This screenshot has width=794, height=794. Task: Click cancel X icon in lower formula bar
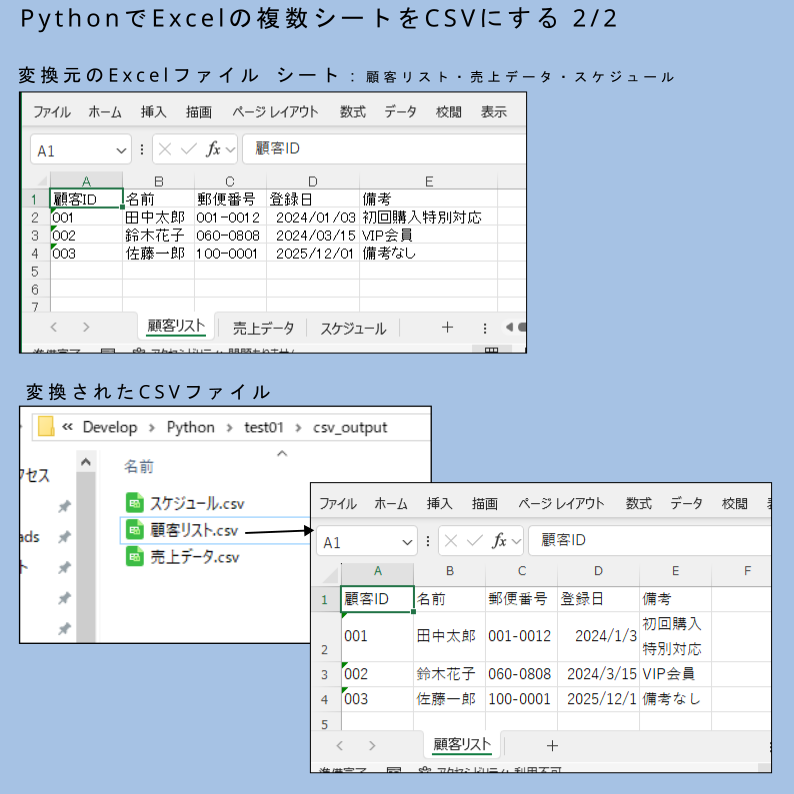coord(451,541)
